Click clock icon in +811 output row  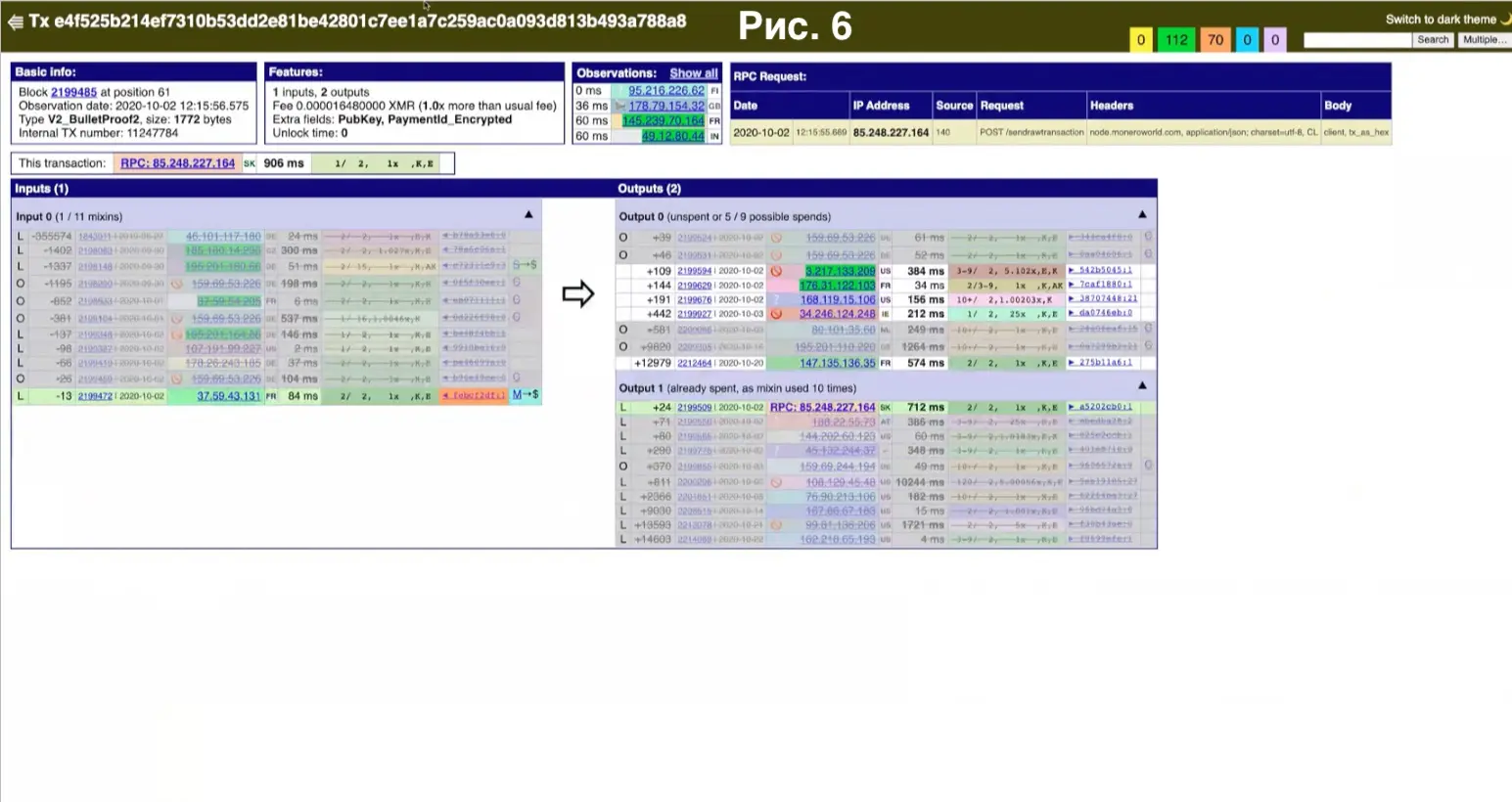point(776,482)
